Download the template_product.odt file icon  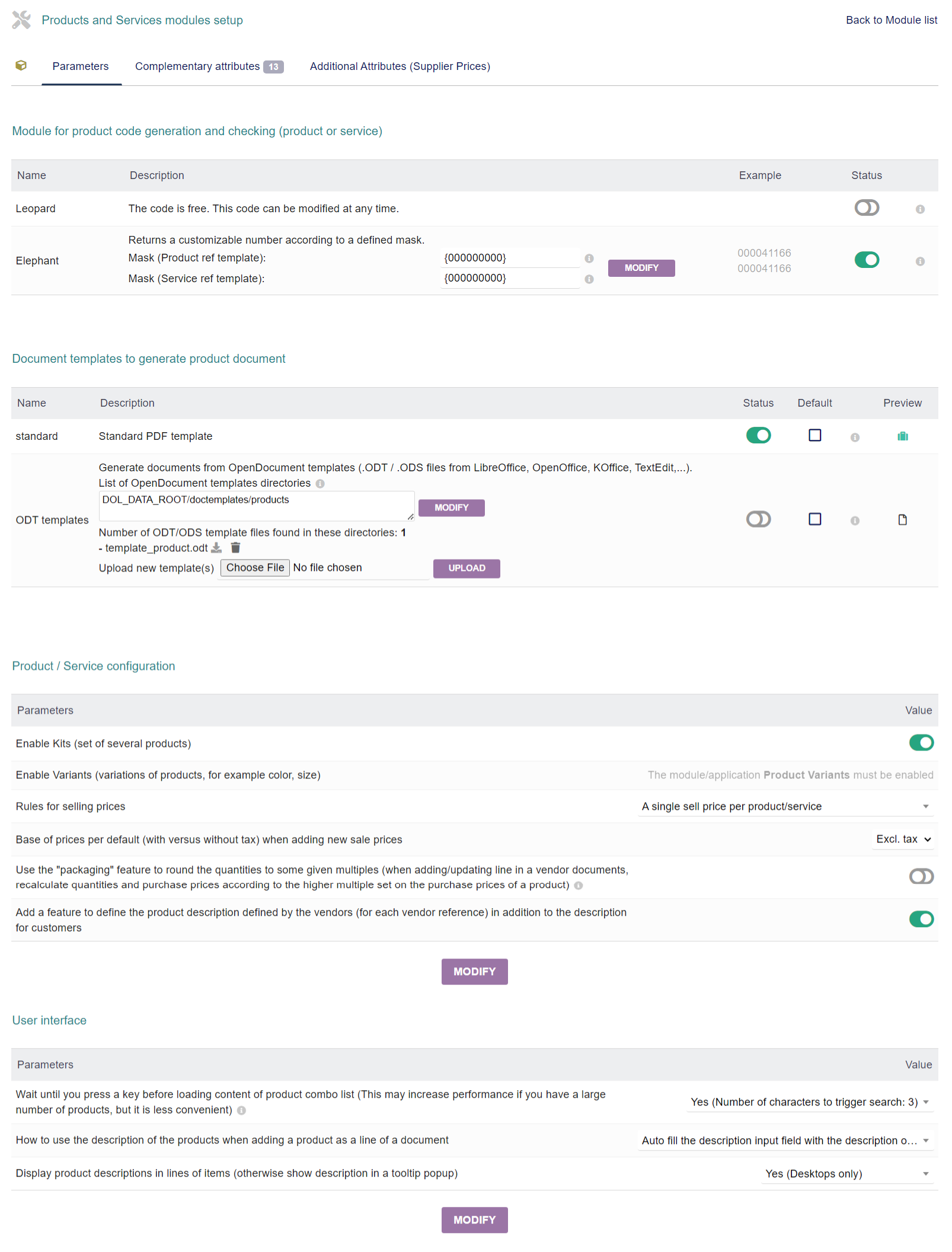(217, 548)
